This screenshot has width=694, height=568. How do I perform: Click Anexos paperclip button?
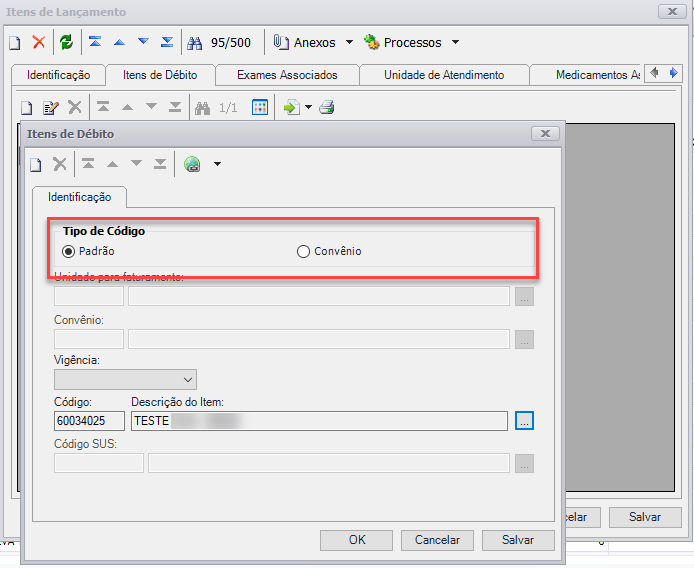305,43
